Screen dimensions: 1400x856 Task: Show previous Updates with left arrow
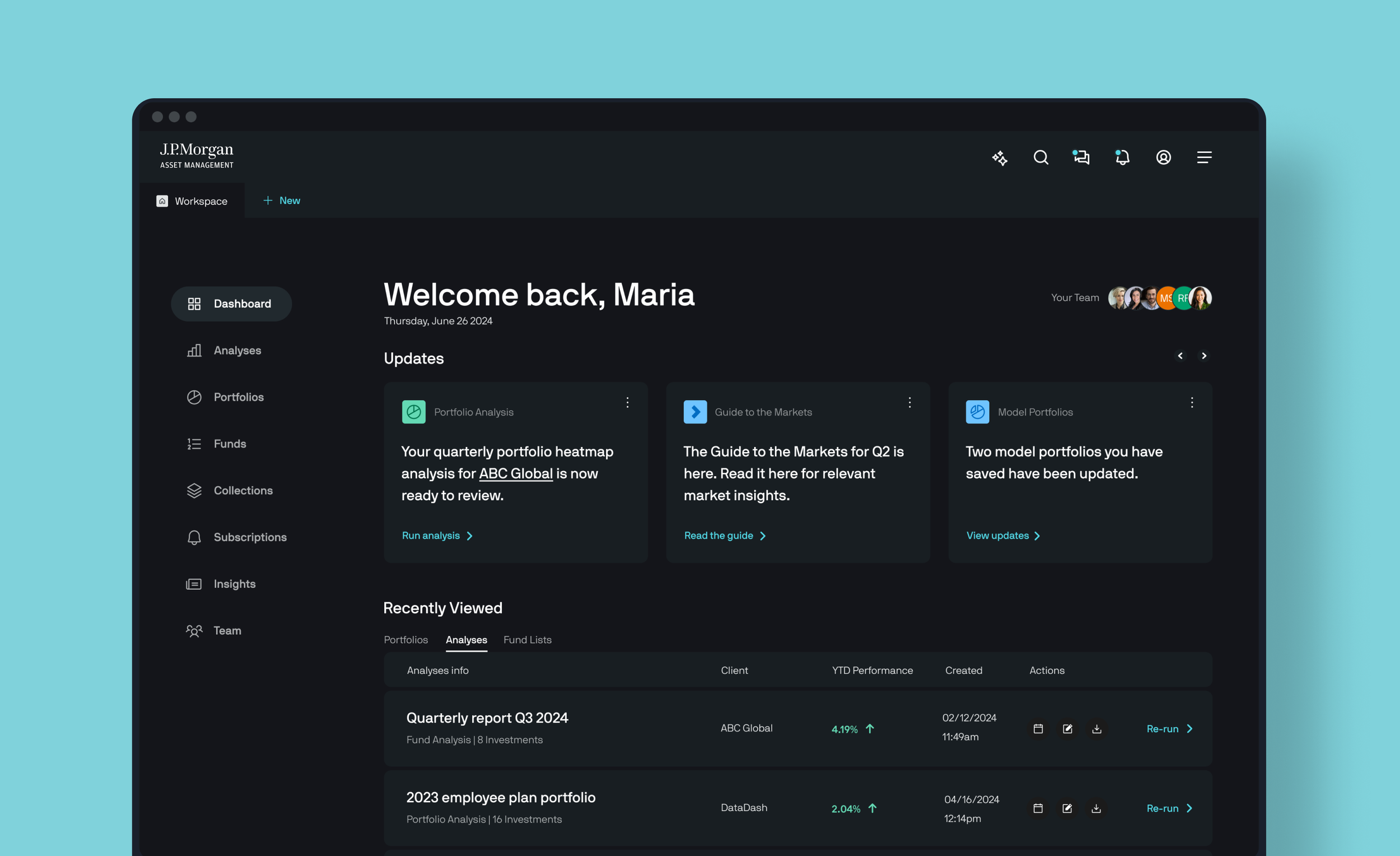pyautogui.click(x=1180, y=356)
